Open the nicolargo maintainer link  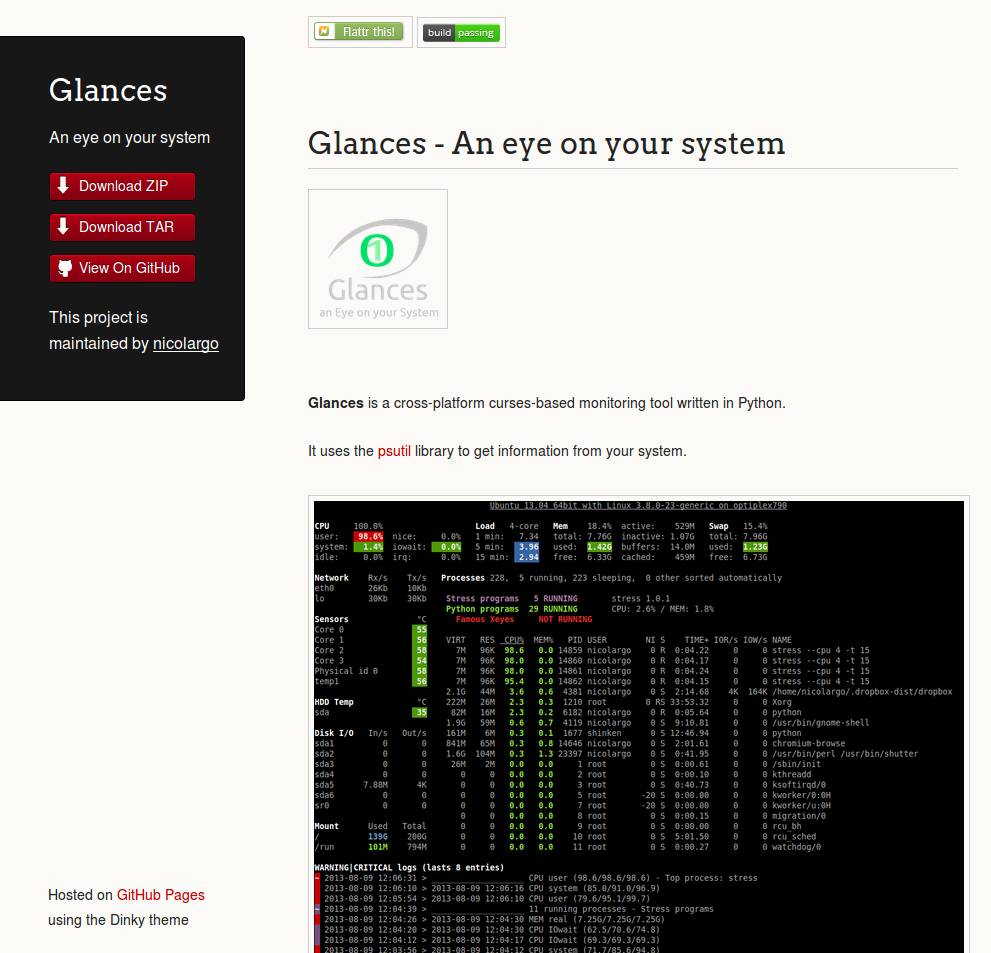point(186,344)
